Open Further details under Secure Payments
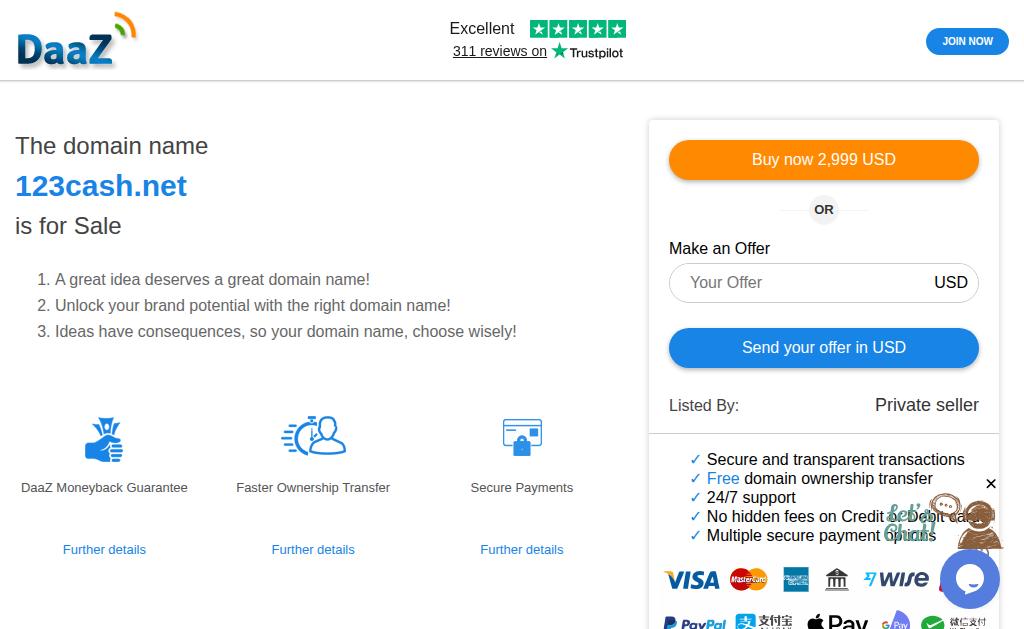The image size is (1024, 629). click(x=522, y=550)
